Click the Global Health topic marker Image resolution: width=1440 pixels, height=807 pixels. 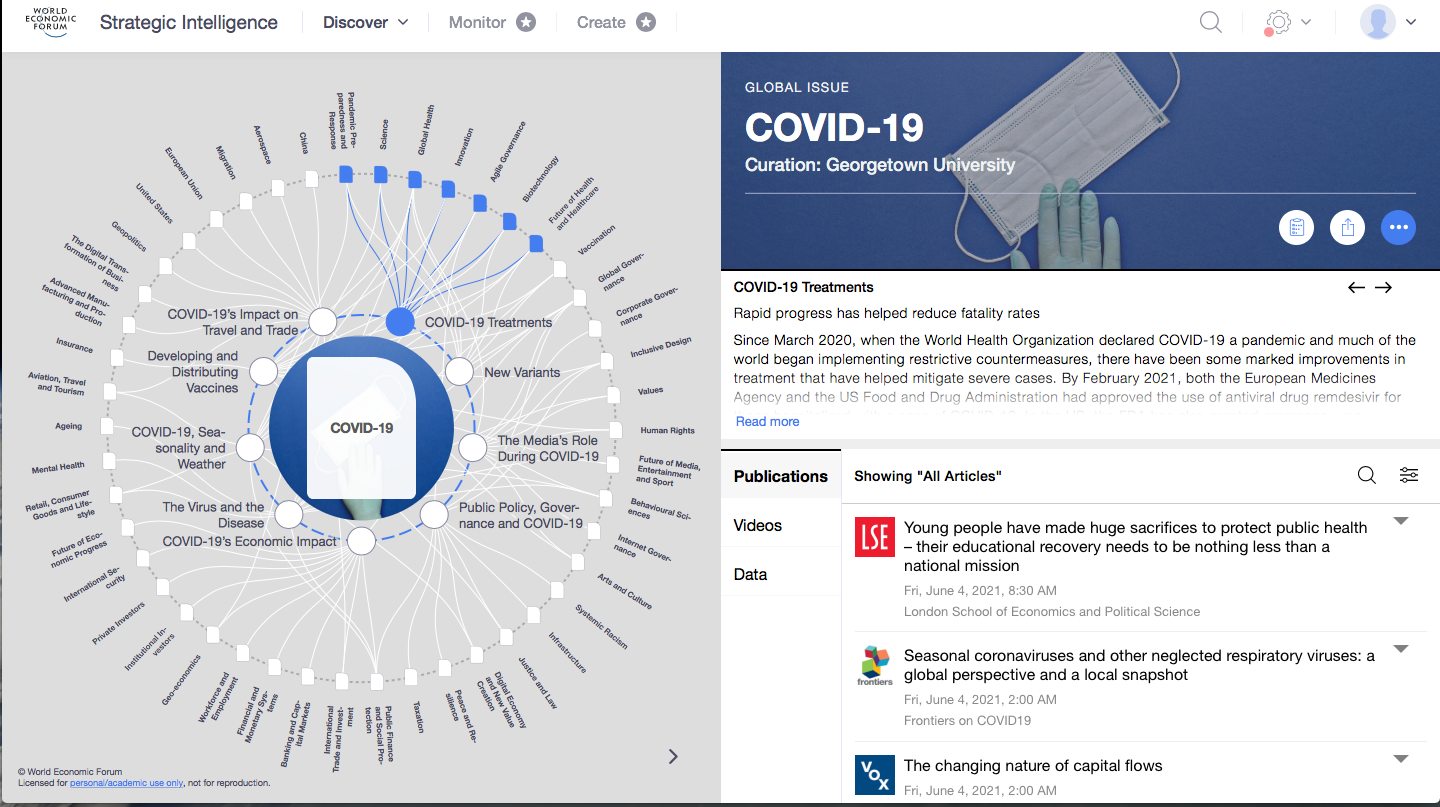click(414, 179)
